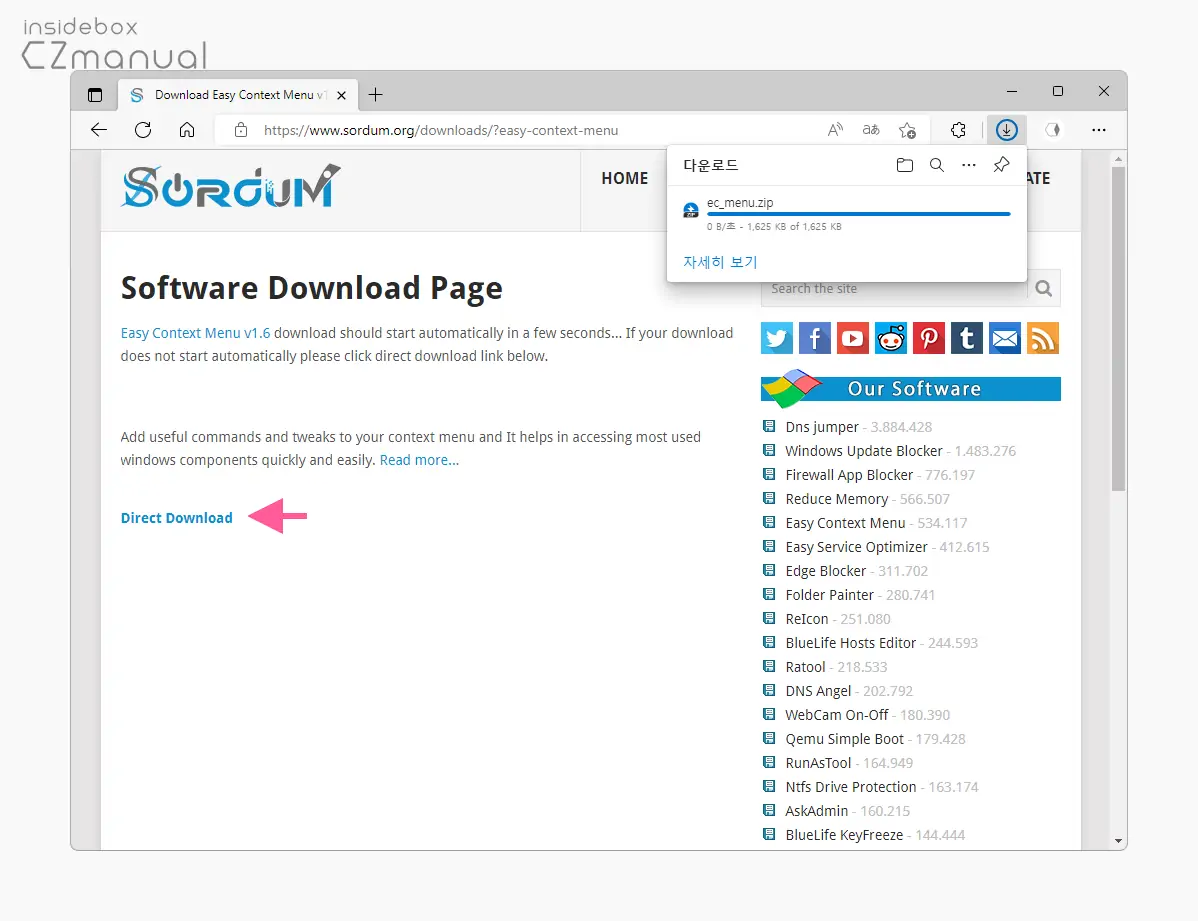The height and width of the screenshot is (921, 1198).
Task: Open DNS Angel link
Action: (818, 691)
